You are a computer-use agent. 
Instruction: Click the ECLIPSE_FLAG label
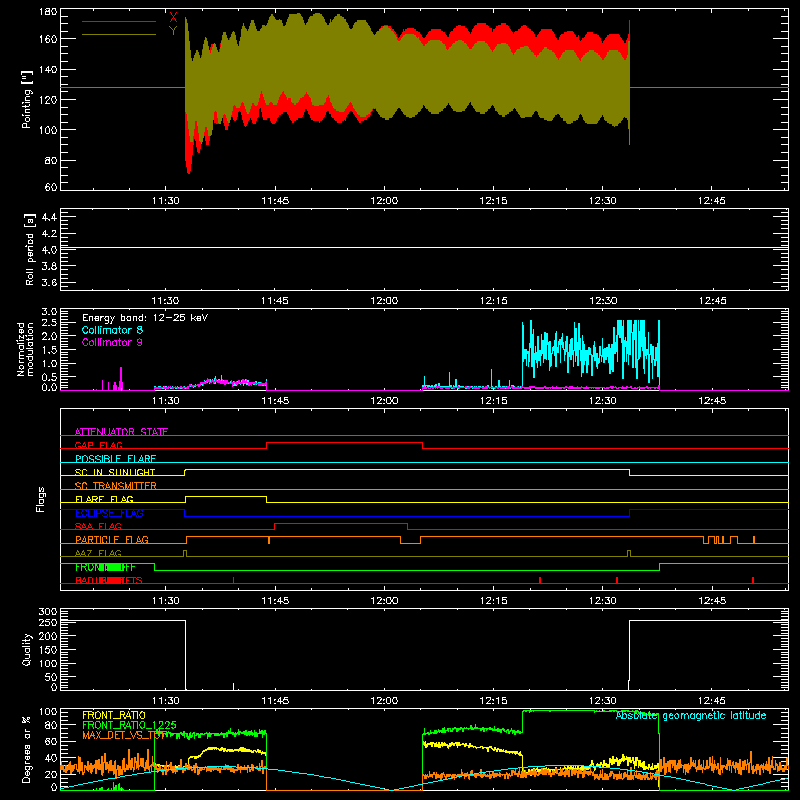[109, 513]
